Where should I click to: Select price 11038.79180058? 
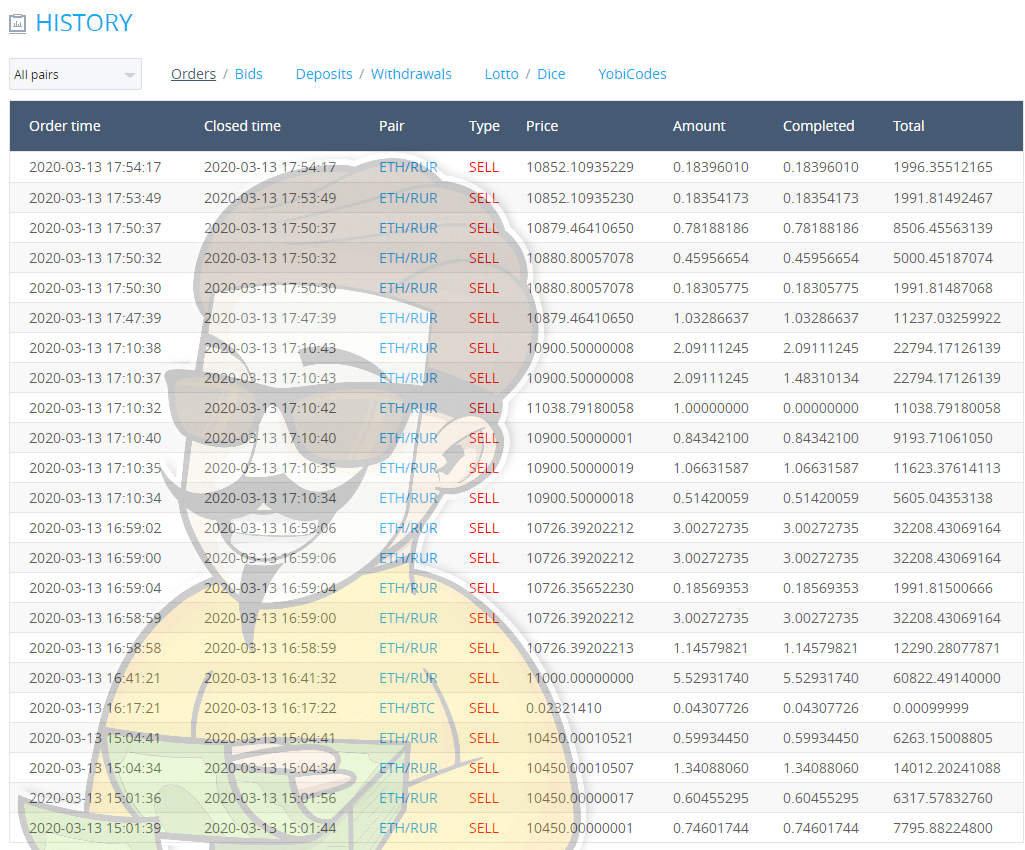[580, 408]
